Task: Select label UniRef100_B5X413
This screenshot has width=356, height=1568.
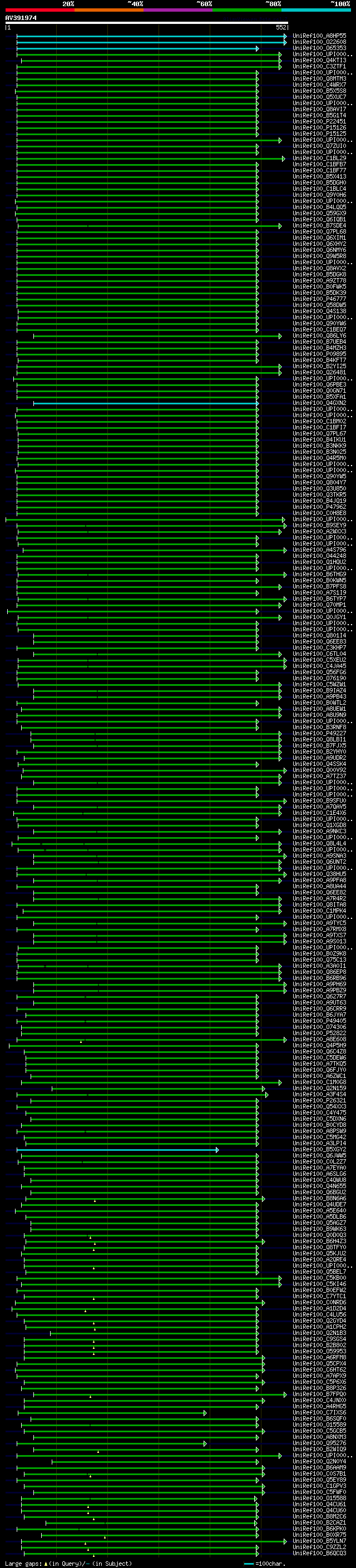Action: [x=319, y=176]
